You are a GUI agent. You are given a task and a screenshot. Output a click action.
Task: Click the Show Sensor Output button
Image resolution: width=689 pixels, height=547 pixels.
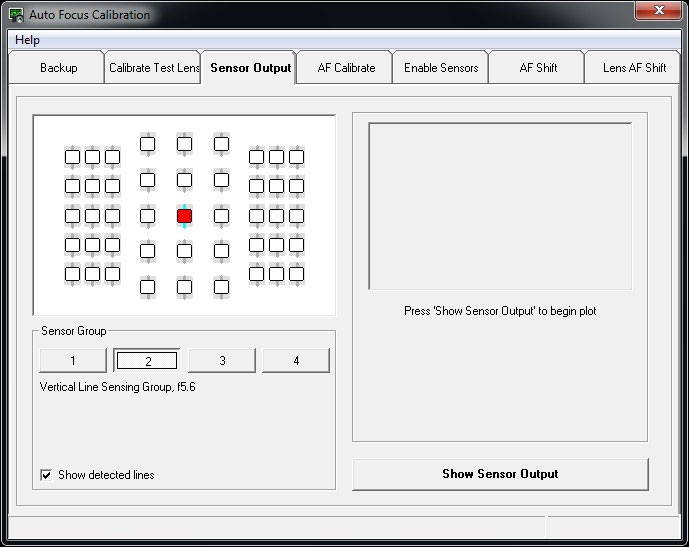500,474
